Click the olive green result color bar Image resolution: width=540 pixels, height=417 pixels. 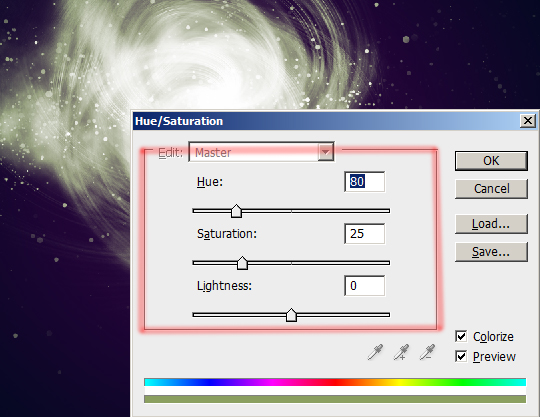click(x=335, y=399)
